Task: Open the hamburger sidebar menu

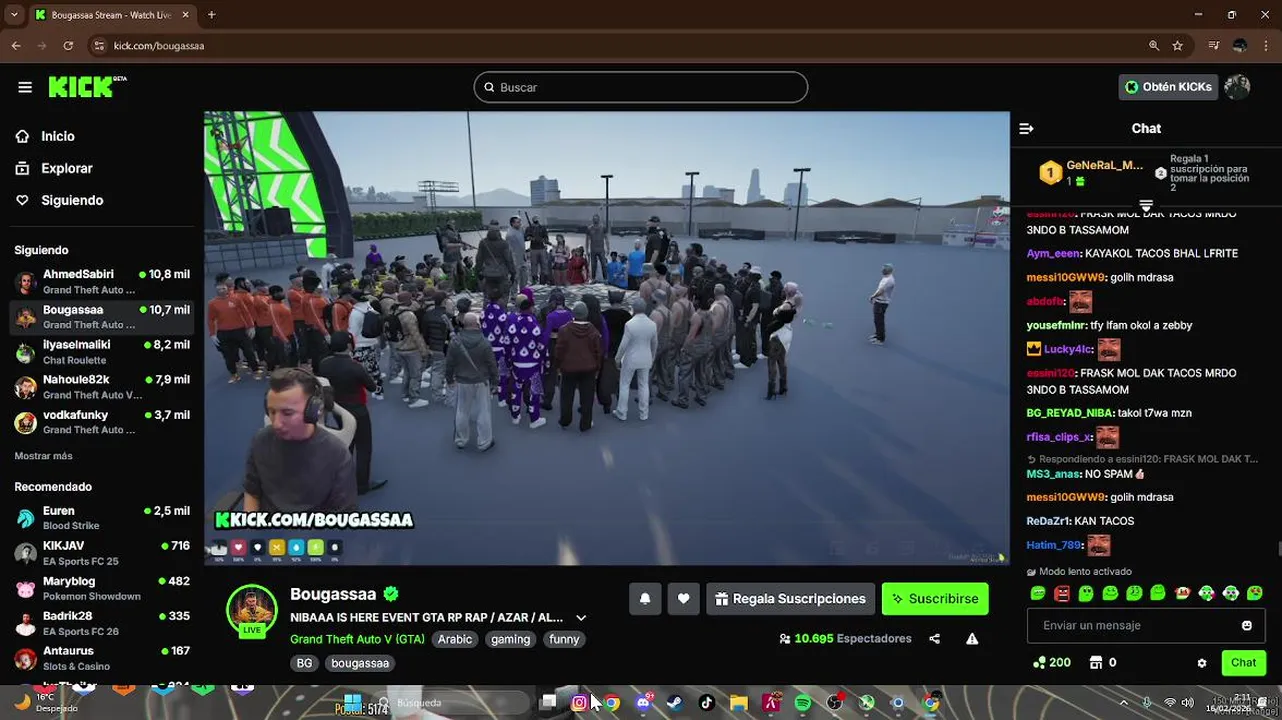Action: 25,87
